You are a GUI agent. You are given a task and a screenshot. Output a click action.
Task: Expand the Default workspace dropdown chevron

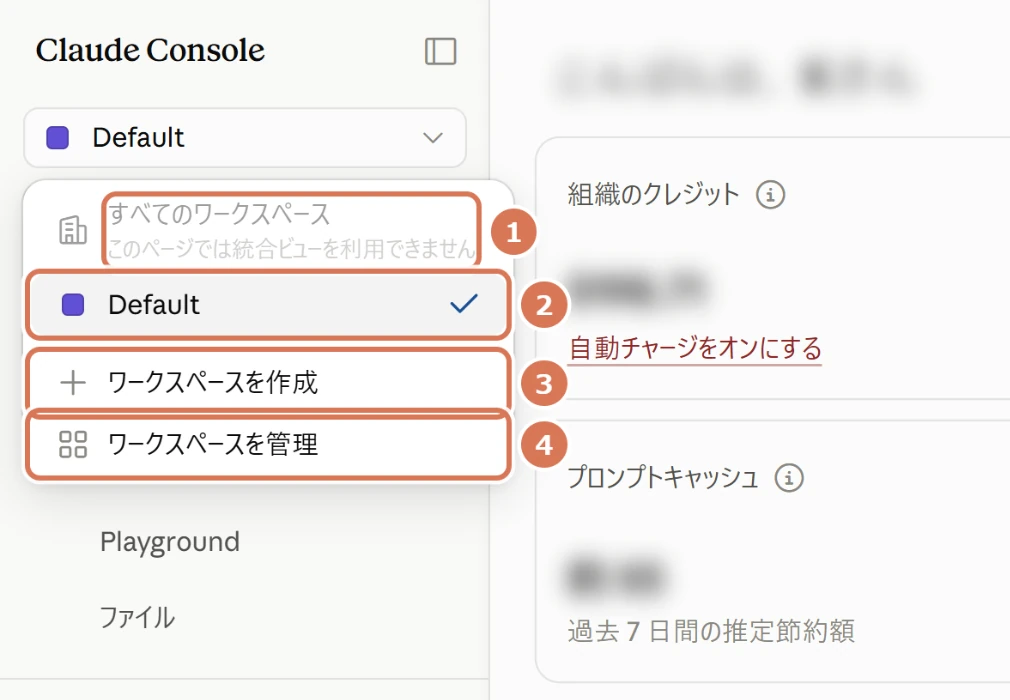(433, 138)
